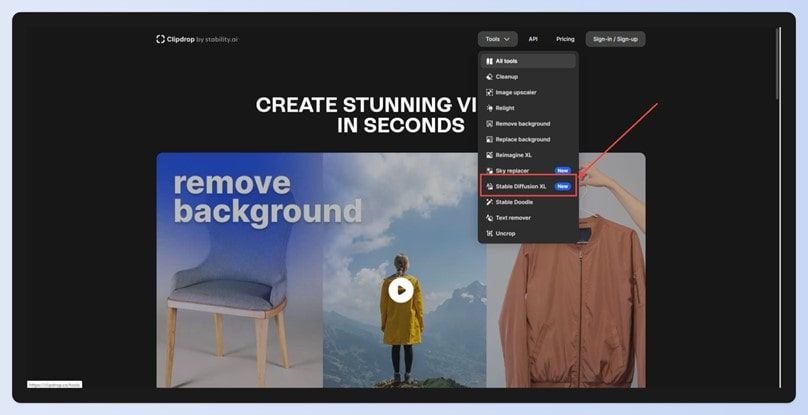Image resolution: width=808 pixels, height=415 pixels.
Task: Click the Replace background icon
Action: tap(490, 139)
